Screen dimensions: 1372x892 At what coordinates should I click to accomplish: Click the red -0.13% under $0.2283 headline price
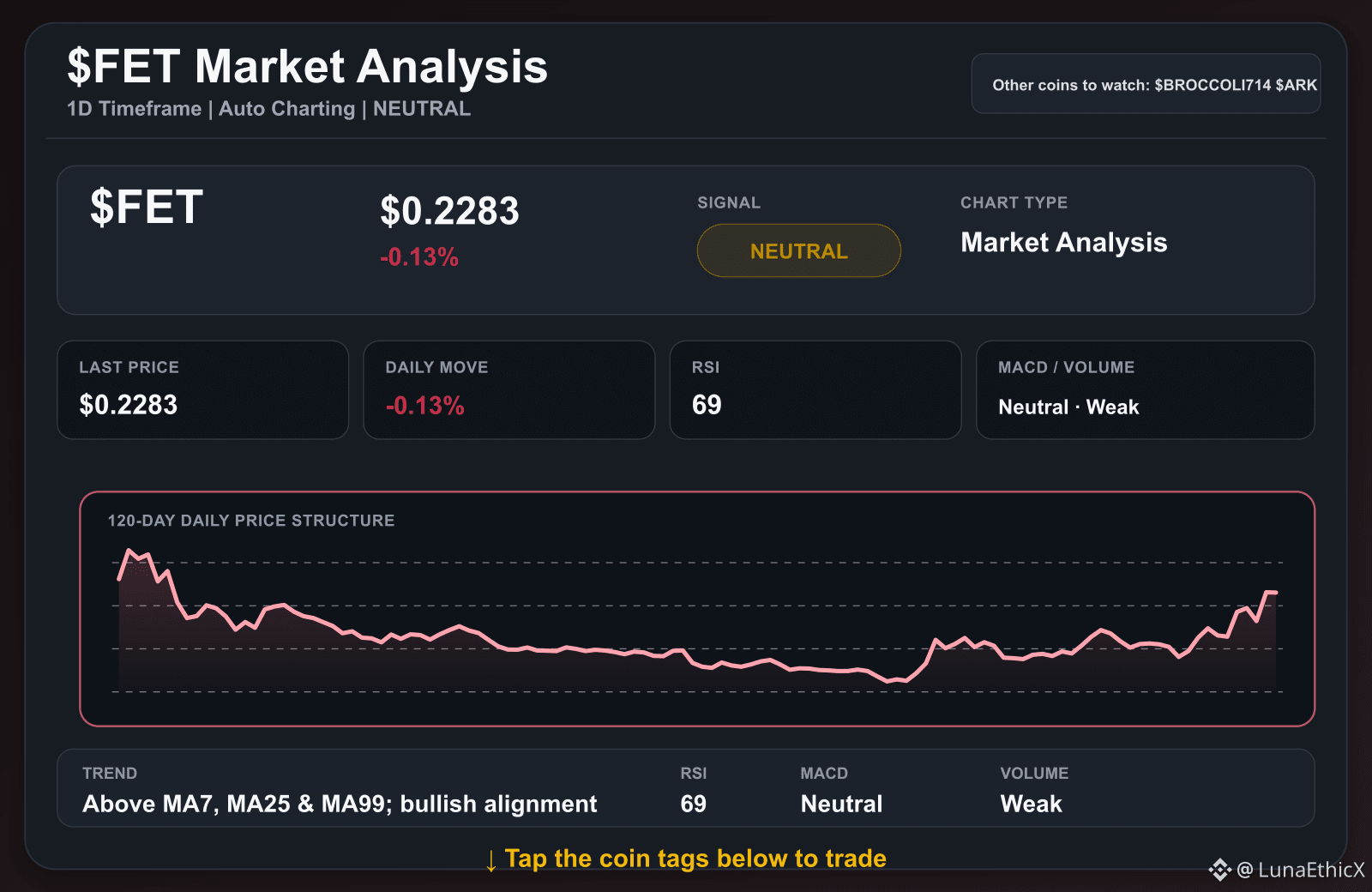coord(419,256)
